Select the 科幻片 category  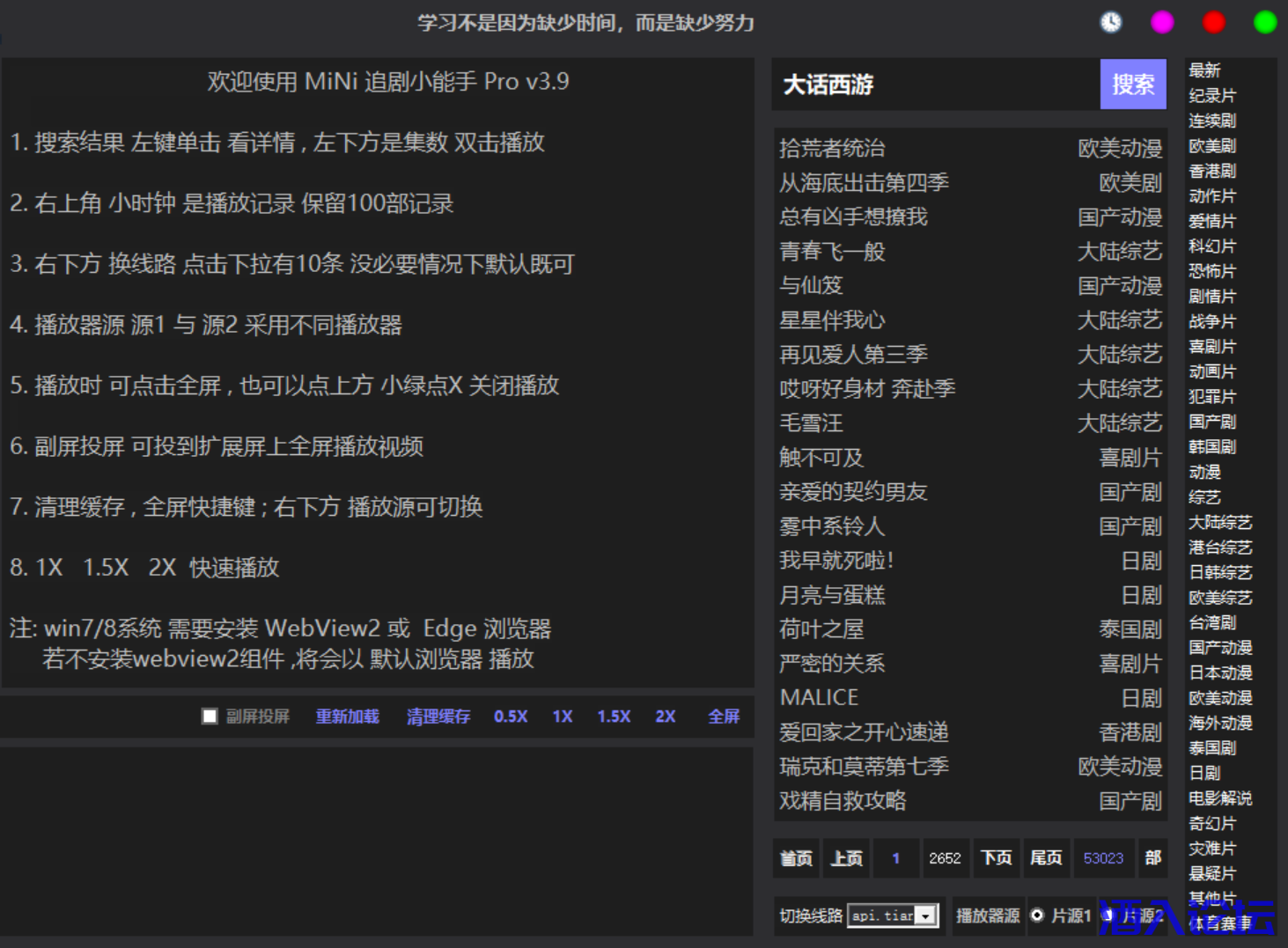coord(1211,246)
